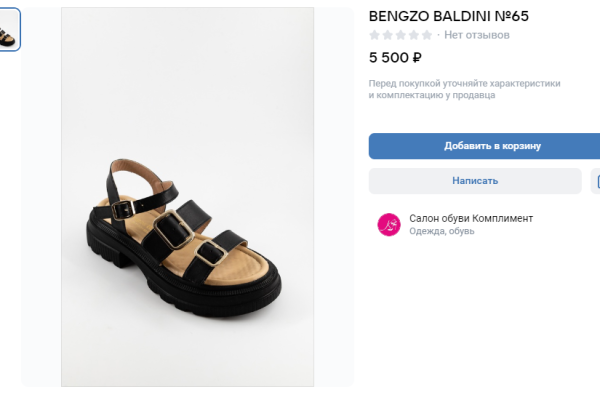Click the pink shop avatar icon
600x400 pixels.
coord(388,225)
